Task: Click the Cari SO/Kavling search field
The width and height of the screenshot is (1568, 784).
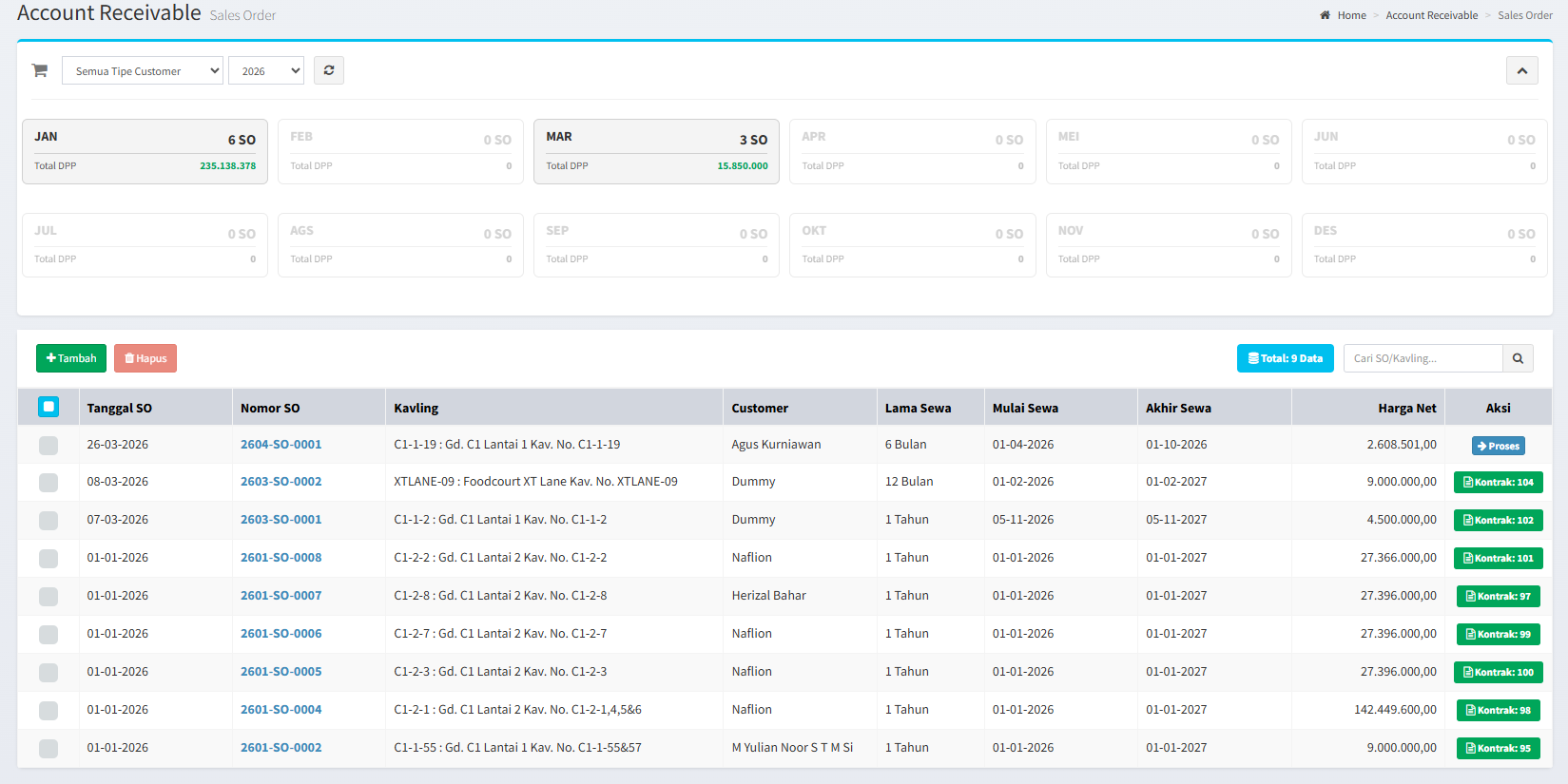Action: 1423,358
